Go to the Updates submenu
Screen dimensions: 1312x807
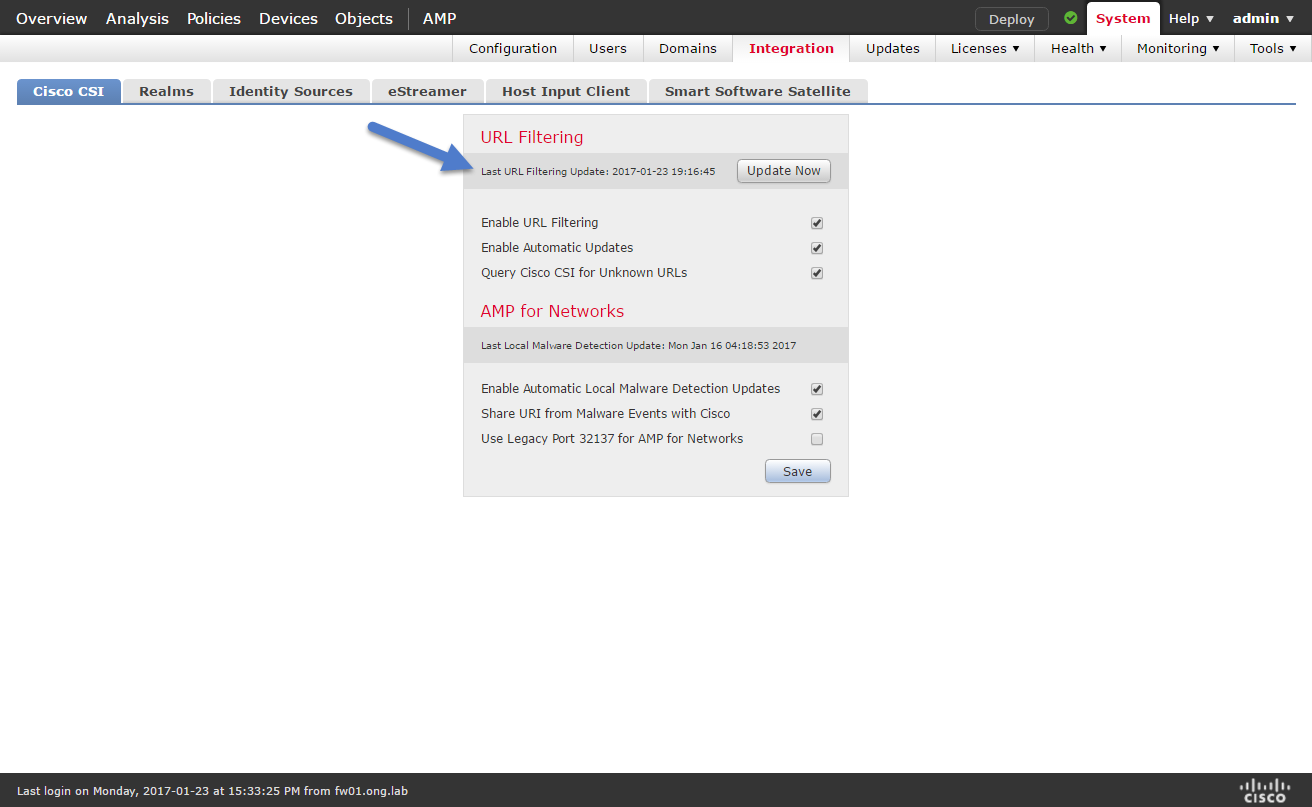coord(893,48)
